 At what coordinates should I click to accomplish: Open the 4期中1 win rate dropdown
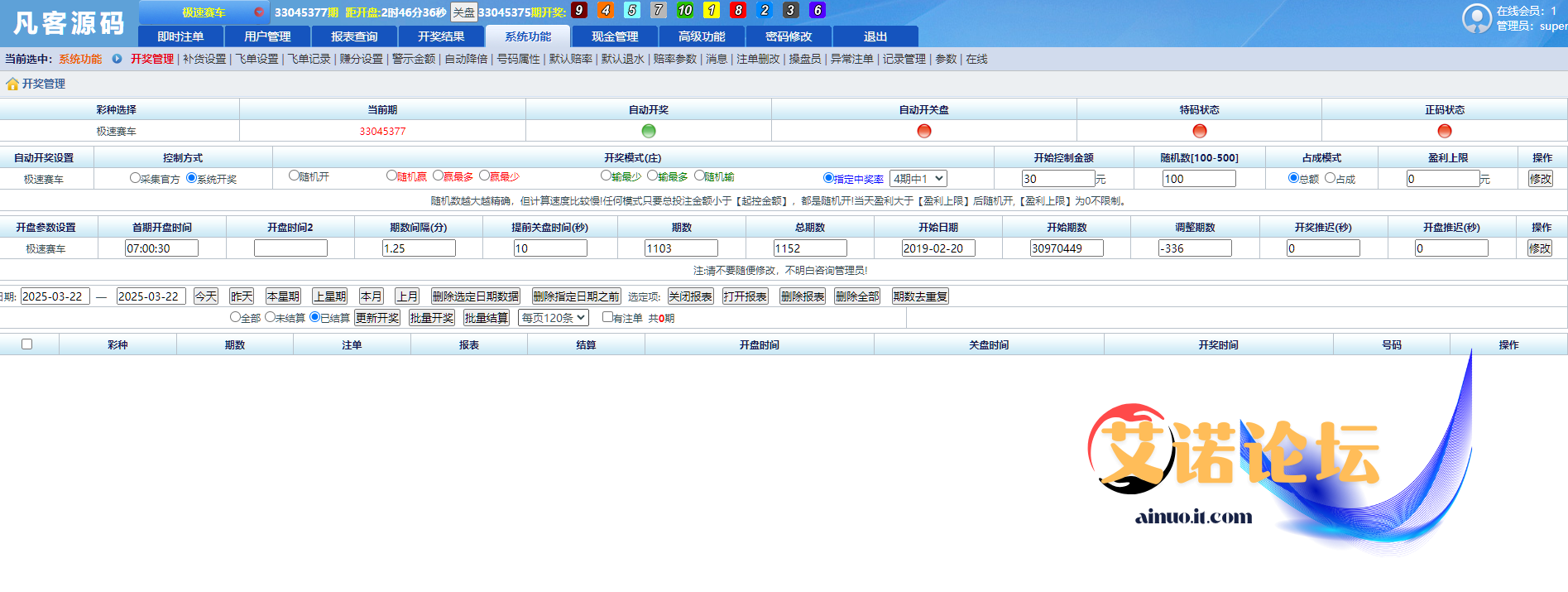click(x=918, y=178)
